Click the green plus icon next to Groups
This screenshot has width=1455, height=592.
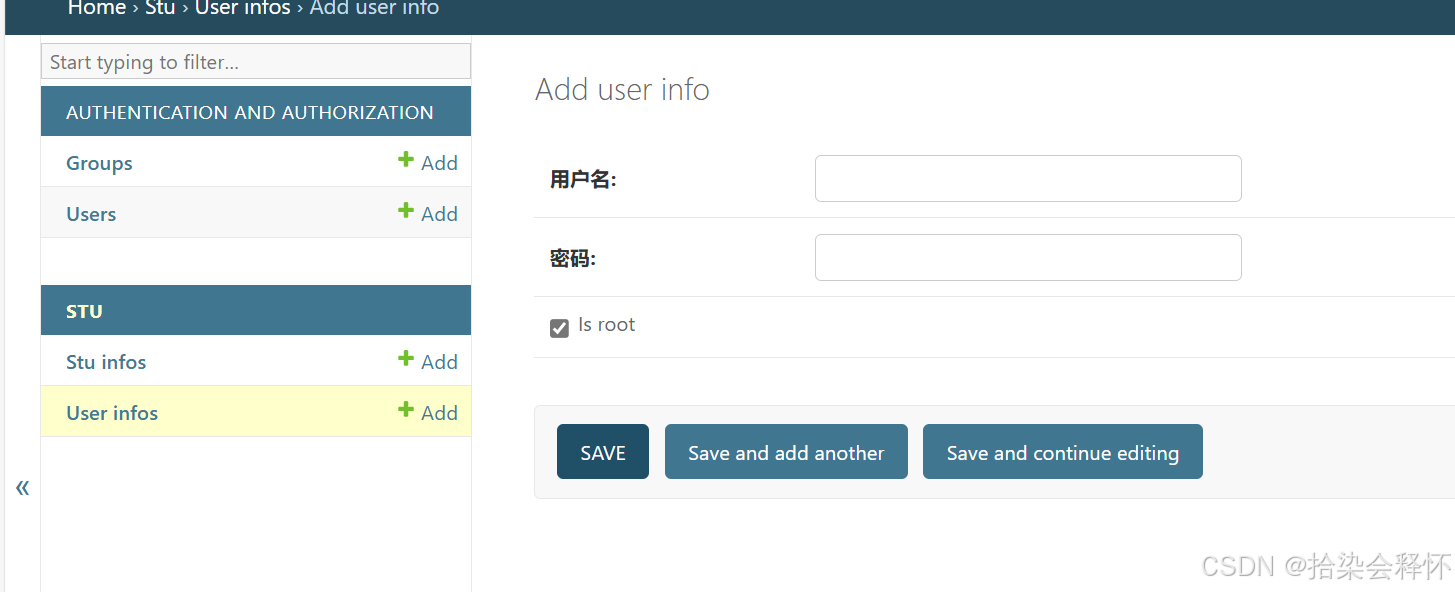(x=405, y=160)
